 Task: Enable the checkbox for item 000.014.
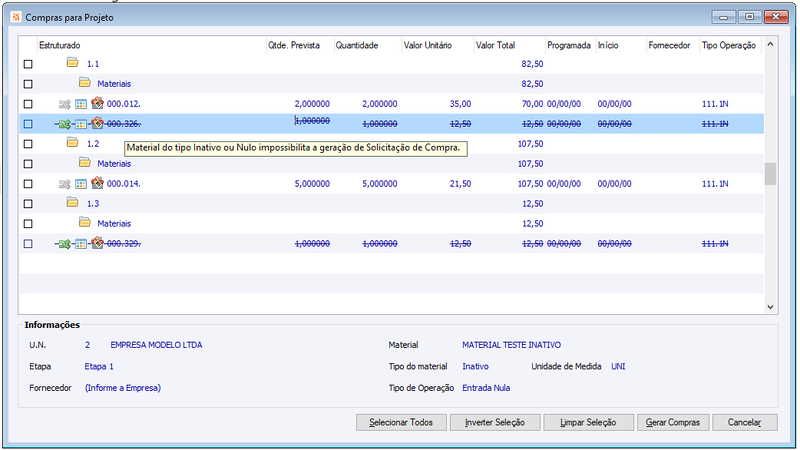[x=28, y=184]
